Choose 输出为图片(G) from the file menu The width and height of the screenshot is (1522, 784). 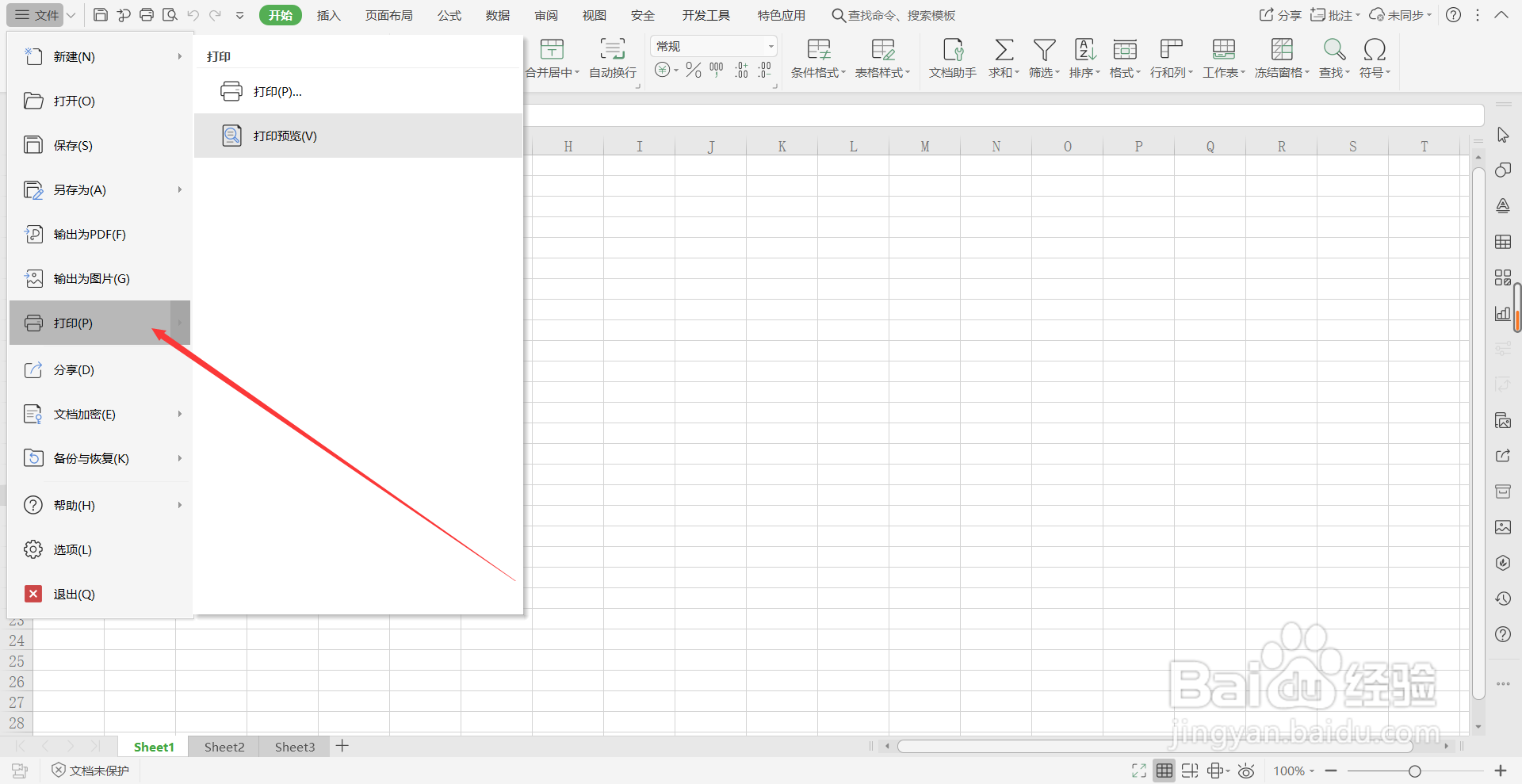(100, 278)
